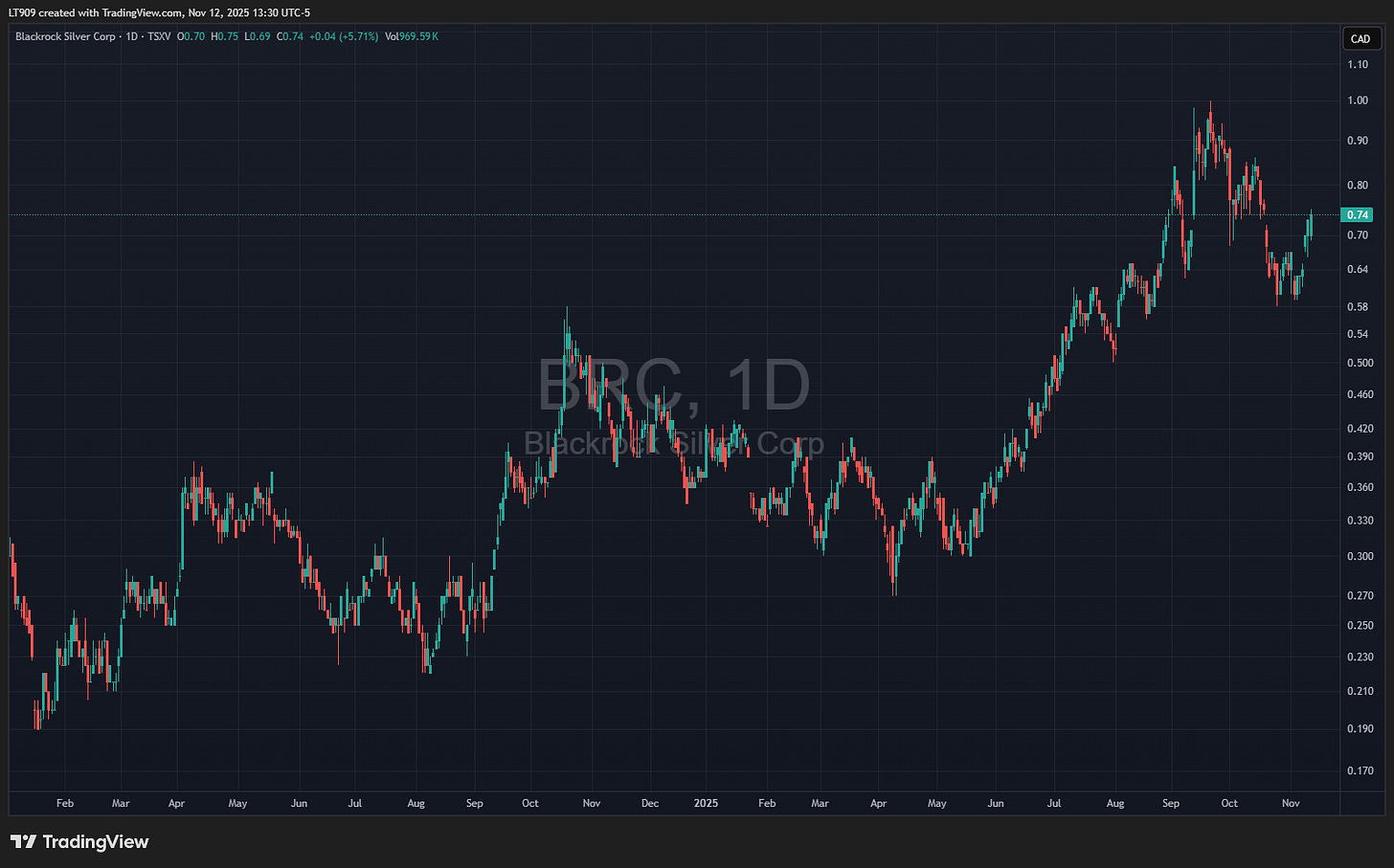
Task: Click the Dec label on time axis
Action: click(x=650, y=804)
